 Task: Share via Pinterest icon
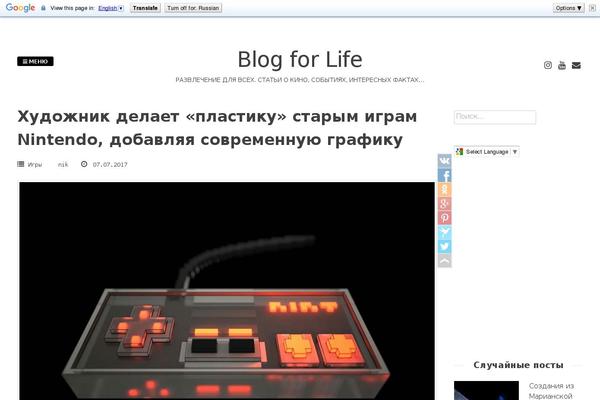coord(445,218)
